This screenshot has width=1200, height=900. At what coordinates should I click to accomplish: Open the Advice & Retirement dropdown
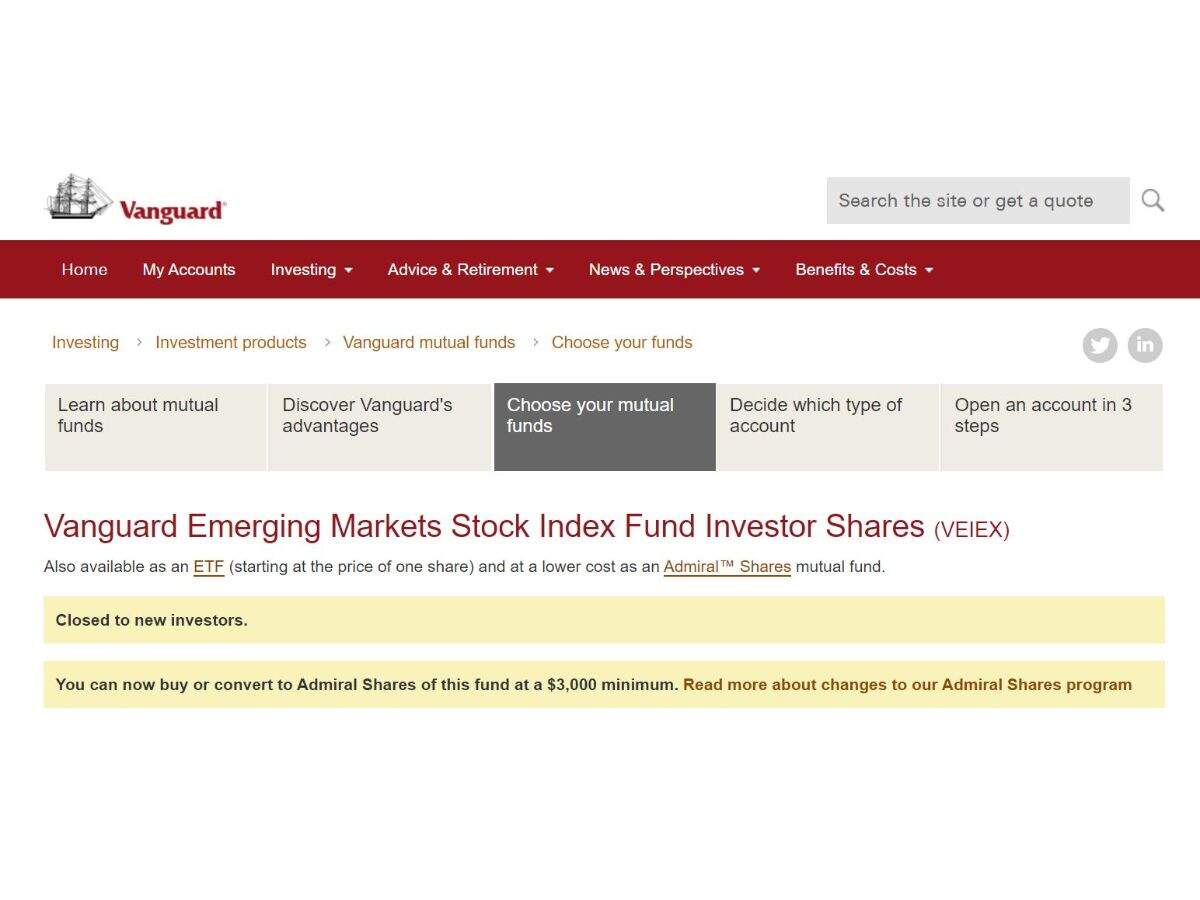click(471, 269)
